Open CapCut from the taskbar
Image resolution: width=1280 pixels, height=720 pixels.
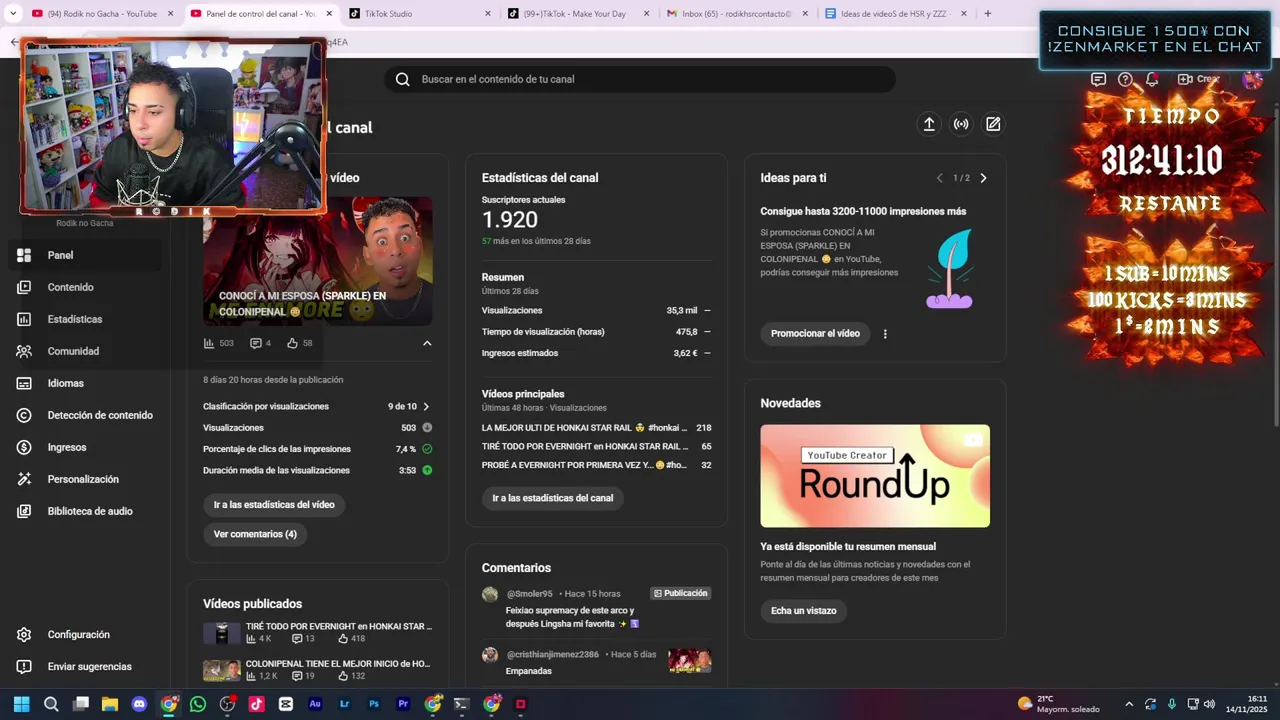[x=286, y=704]
